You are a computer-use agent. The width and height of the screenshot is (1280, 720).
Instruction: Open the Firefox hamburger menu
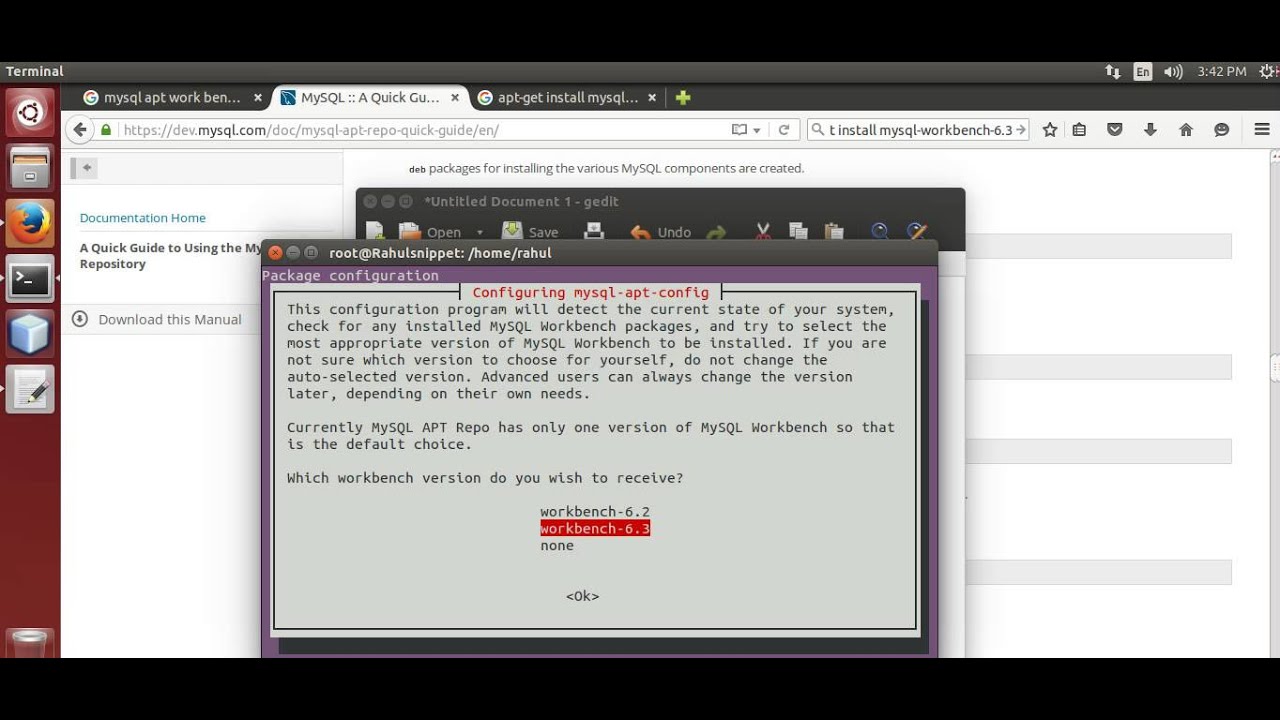click(1262, 130)
